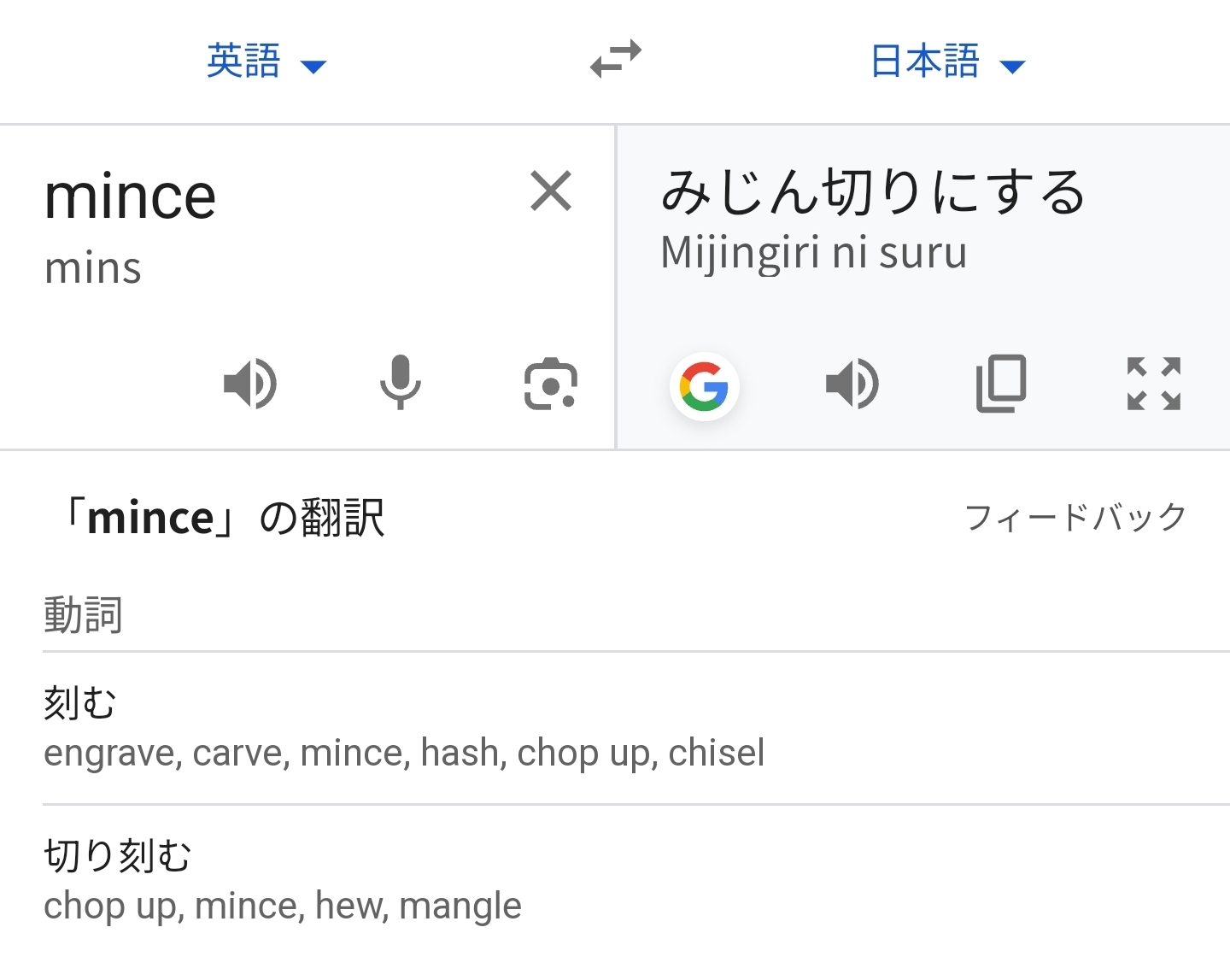Clear the source text 'mince'

551,191
